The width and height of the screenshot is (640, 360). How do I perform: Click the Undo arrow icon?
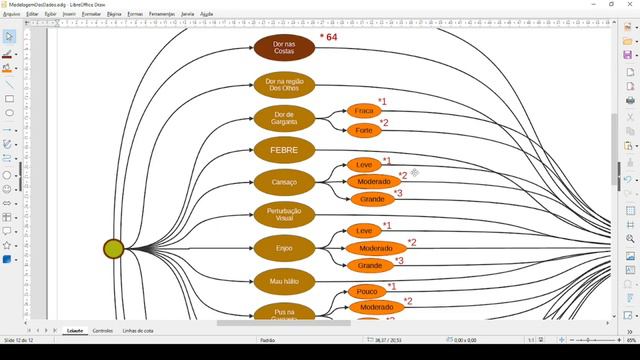pyautogui.click(x=628, y=180)
